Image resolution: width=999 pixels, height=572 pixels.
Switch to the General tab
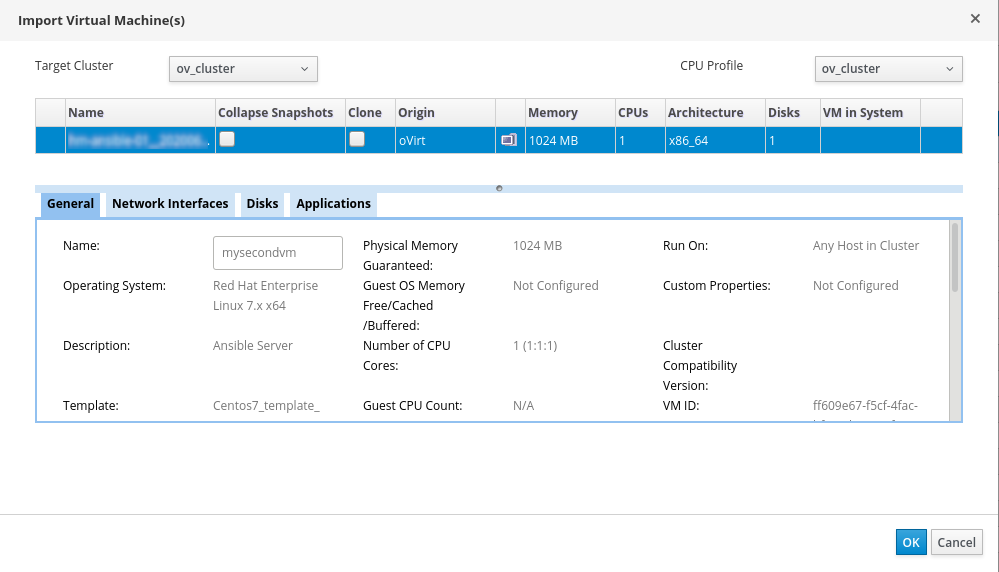coord(70,204)
